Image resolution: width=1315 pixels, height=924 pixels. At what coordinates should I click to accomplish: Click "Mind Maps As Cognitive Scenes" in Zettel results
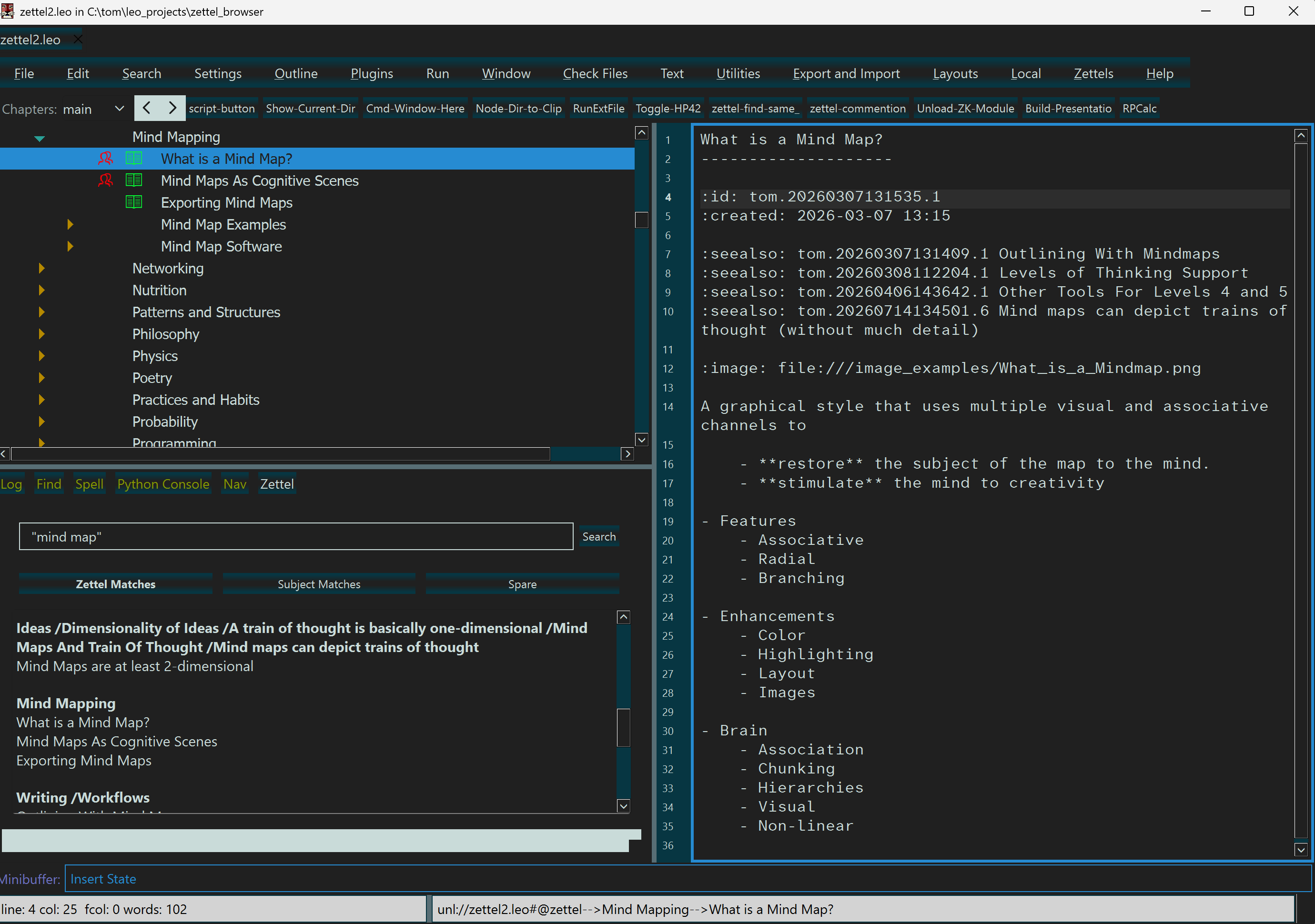point(117,742)
